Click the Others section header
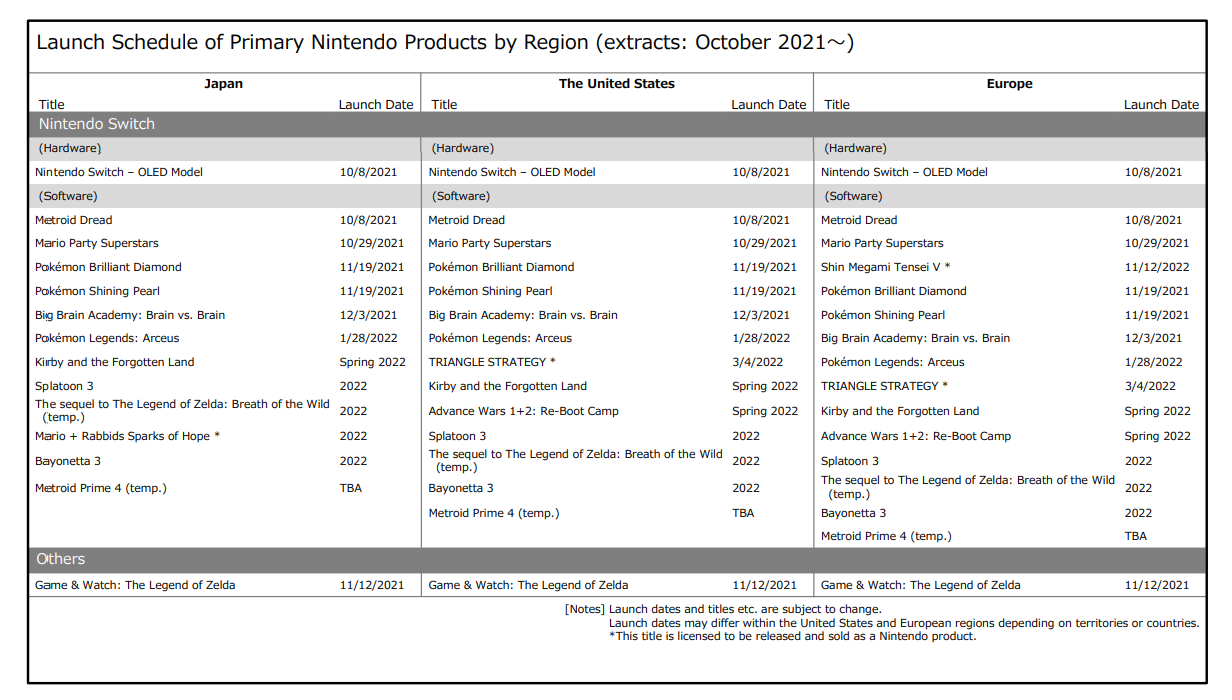This screenshot has width=1232, height=700. [x=61, y=559]
